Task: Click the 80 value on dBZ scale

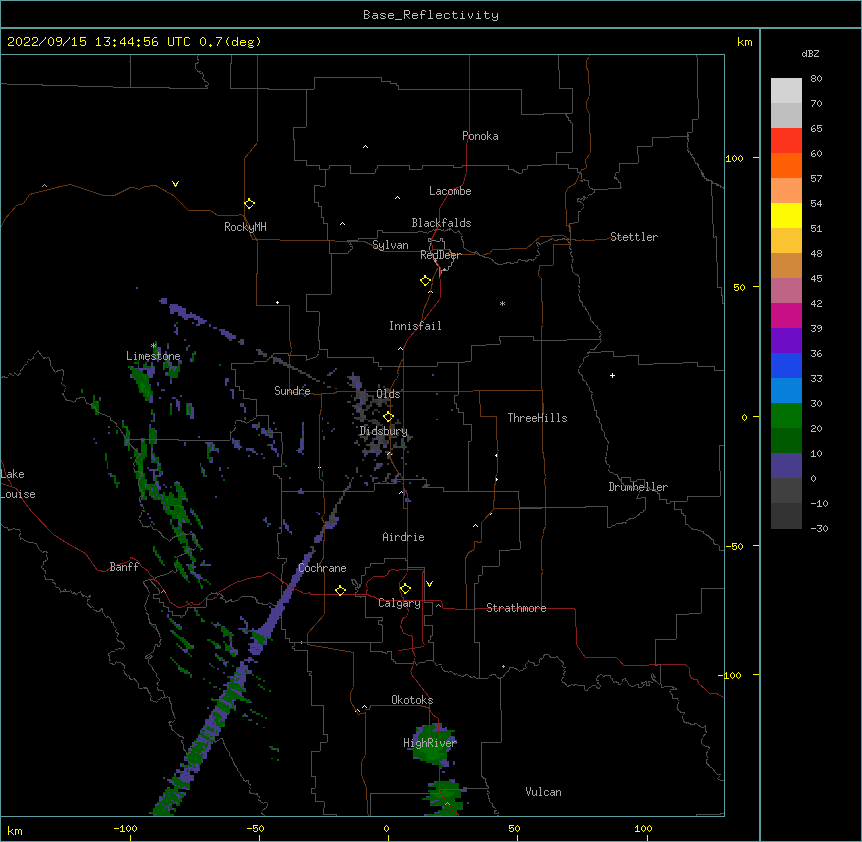Action: (x=816, y=79)
